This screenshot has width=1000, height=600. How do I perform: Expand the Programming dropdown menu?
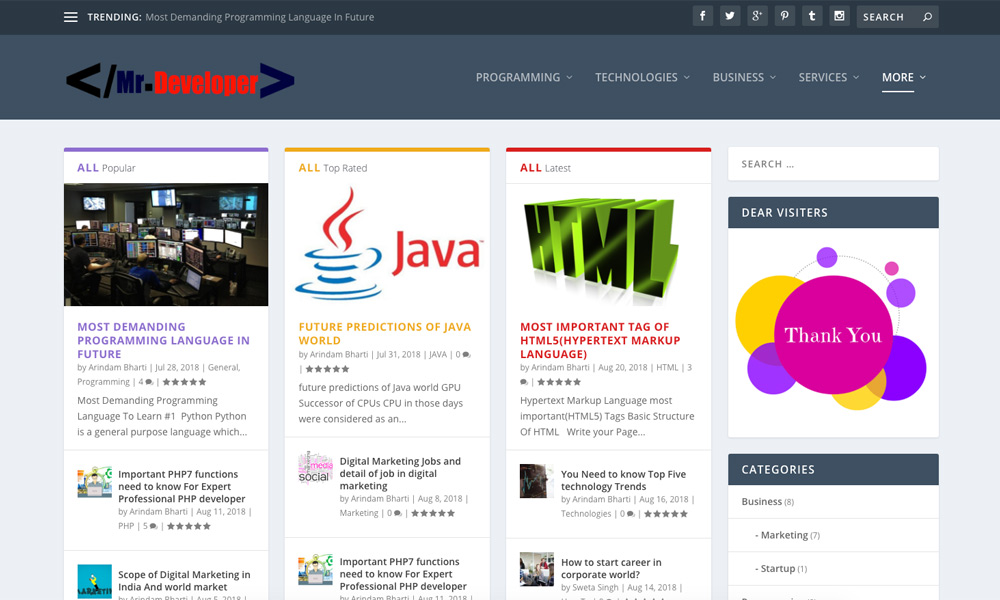[524, 77]
